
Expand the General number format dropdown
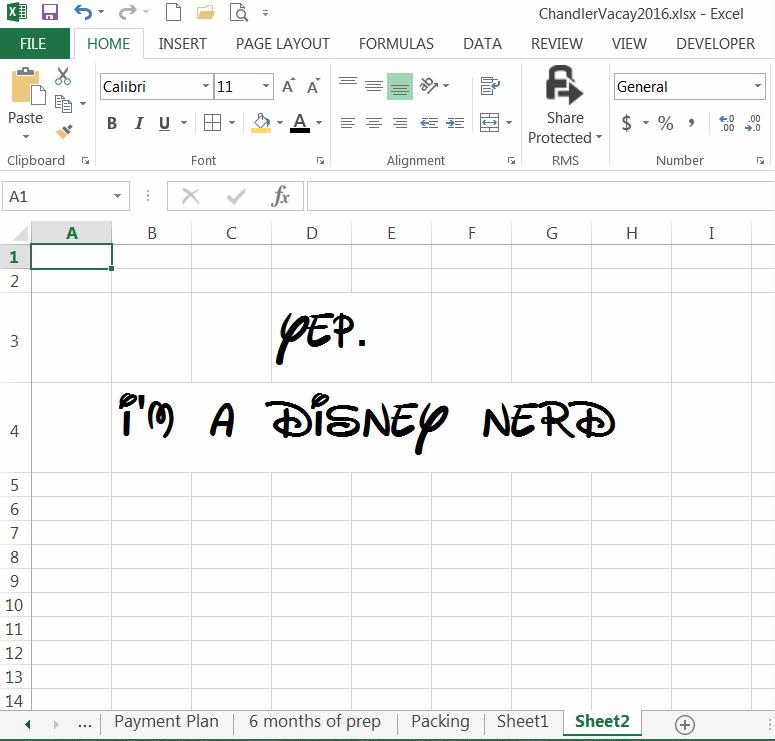[x=758, y=86]
